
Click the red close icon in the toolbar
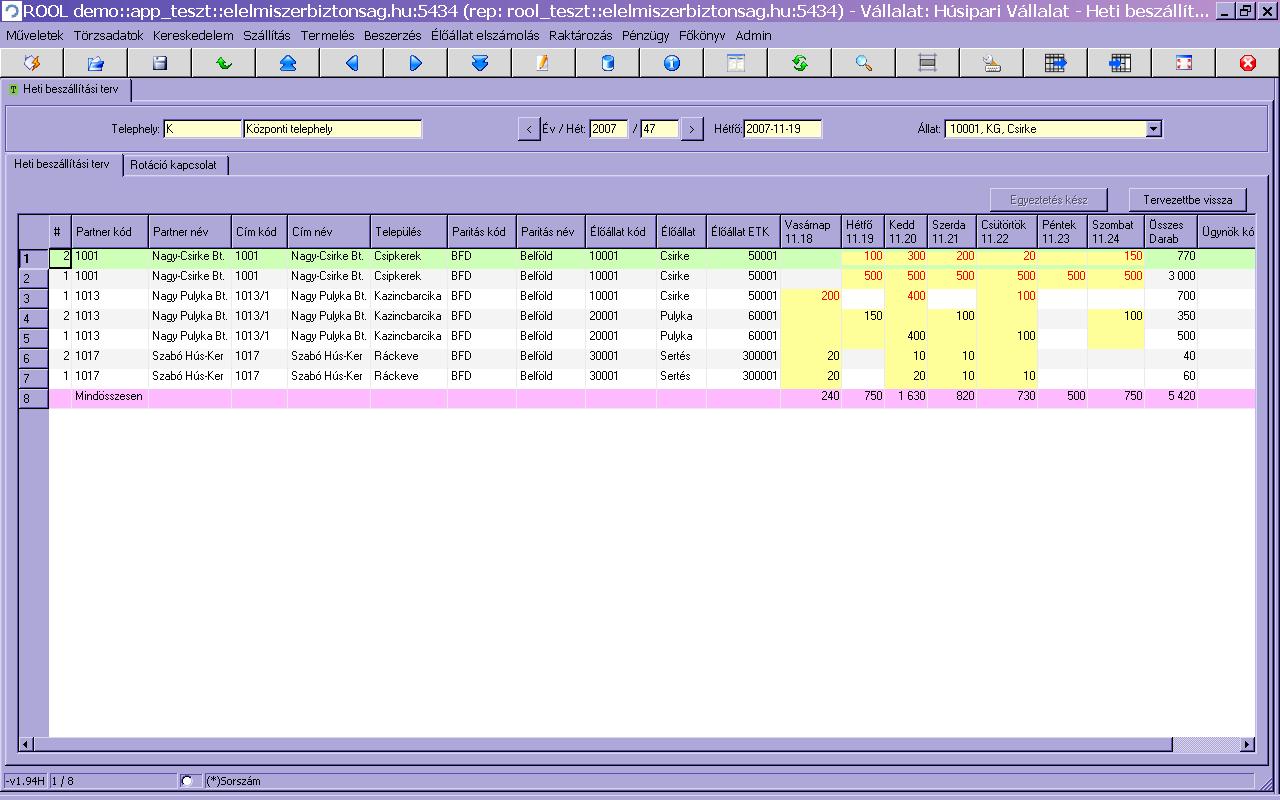pos(1247,63)
